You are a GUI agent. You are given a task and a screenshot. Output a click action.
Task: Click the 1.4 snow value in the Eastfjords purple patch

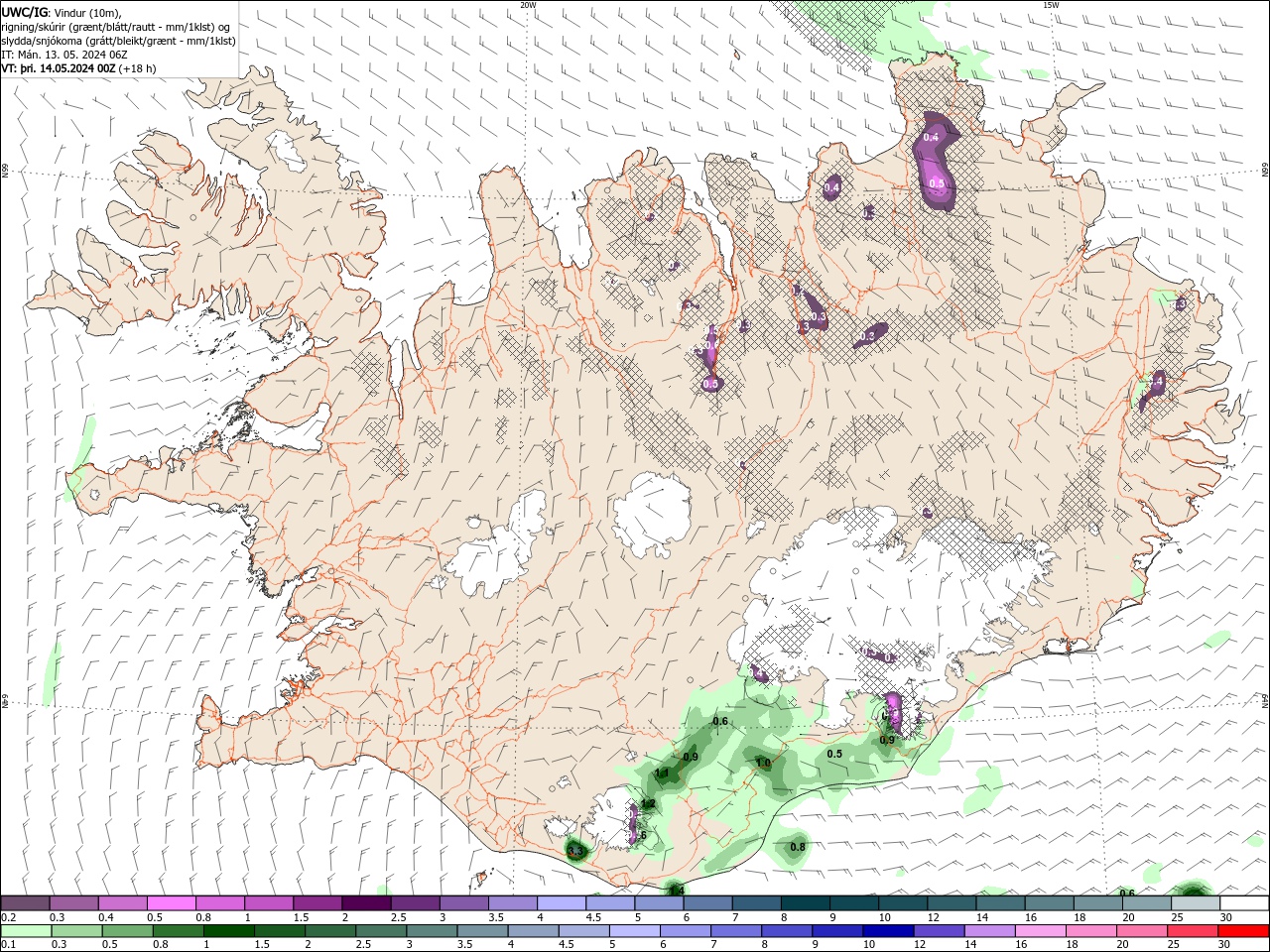click(x=1156, y=380)
